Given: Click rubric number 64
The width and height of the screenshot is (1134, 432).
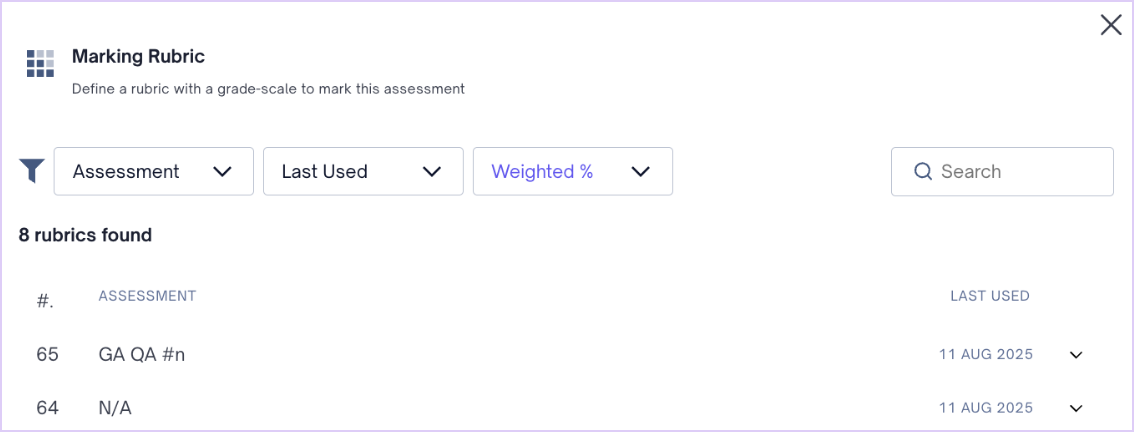Looking at the screenshot, I should click(47, 409).
